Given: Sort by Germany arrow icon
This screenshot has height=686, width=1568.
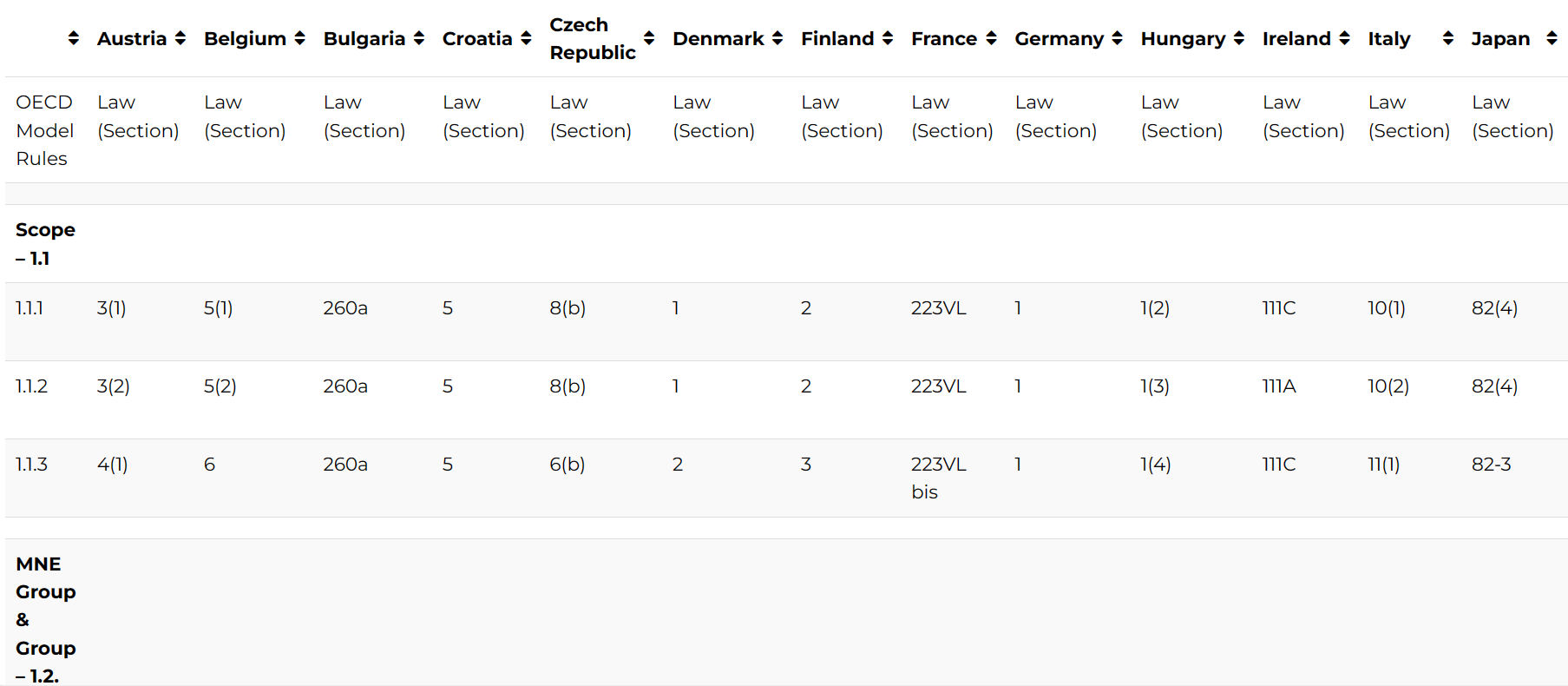Looking at the screenshot, I should click(1118, 38).
